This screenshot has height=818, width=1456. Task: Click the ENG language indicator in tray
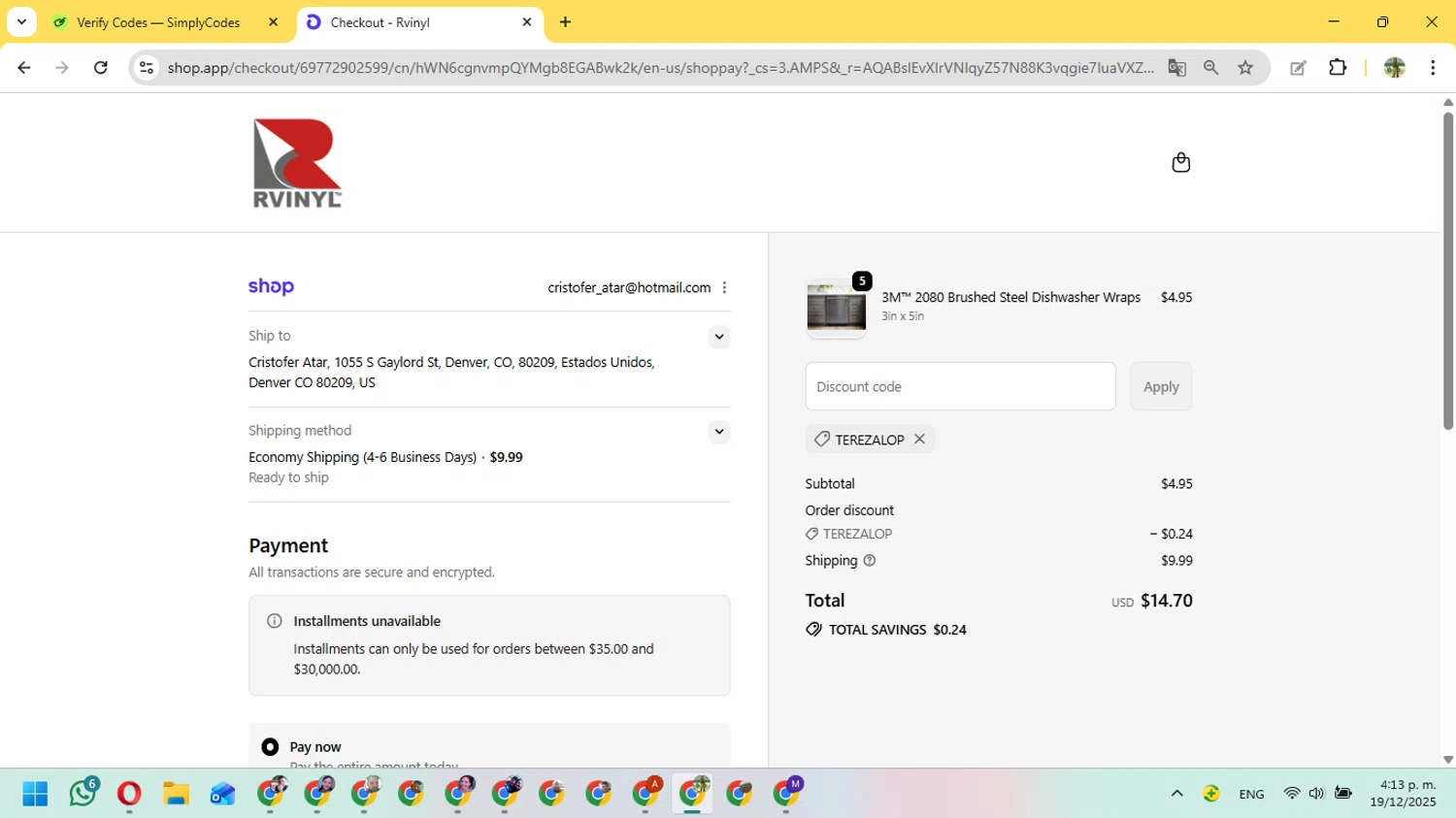(1251, 794)
